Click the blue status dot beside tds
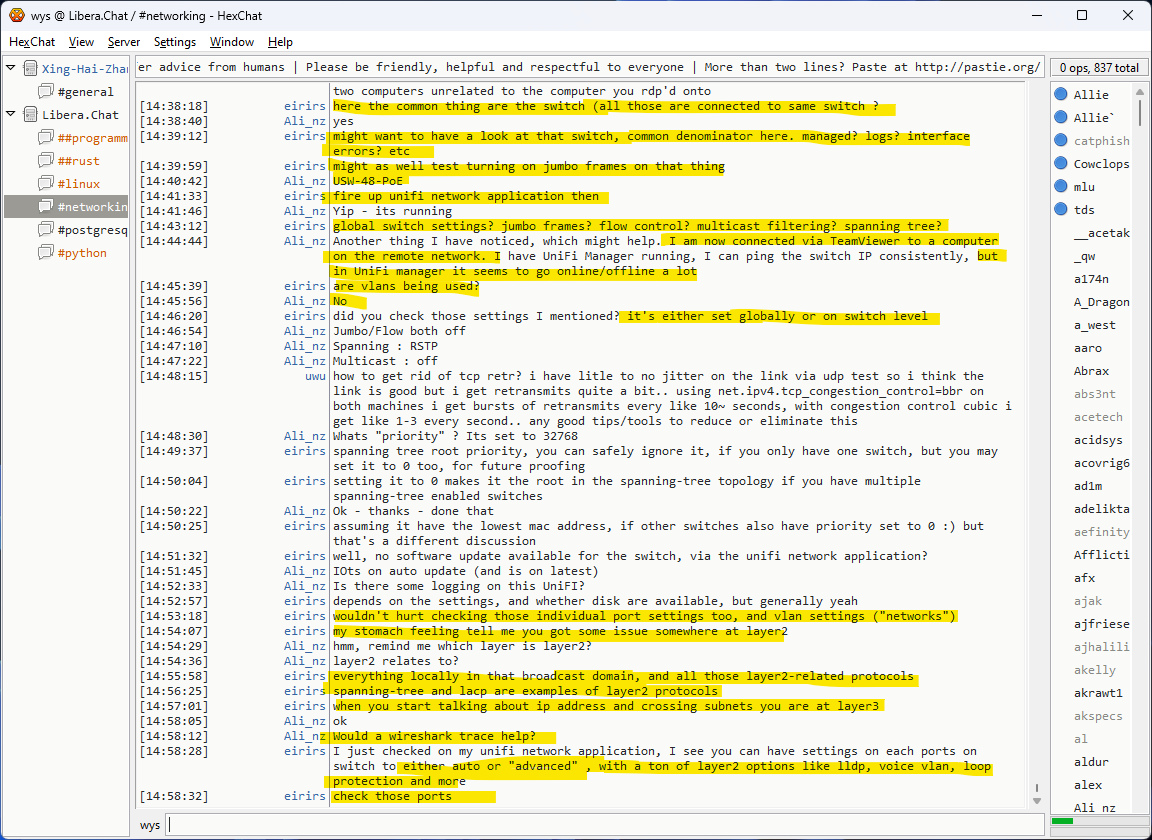1152x840 pixels. [x=1060, y=209]
